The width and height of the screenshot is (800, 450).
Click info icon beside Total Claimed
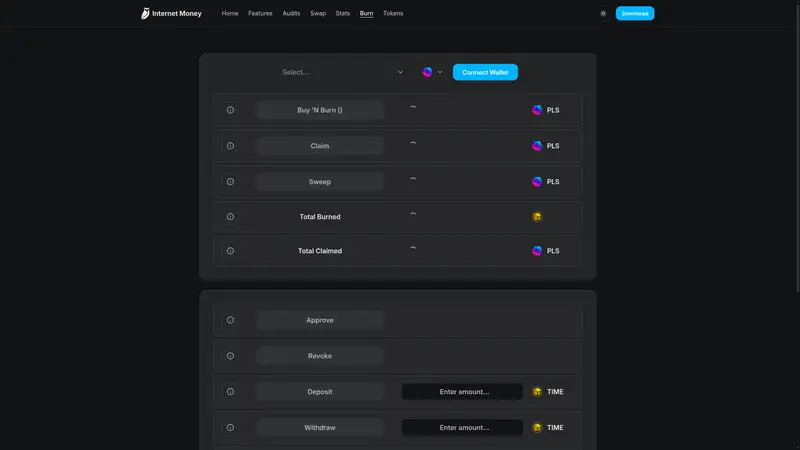click(x=231, y=251)
